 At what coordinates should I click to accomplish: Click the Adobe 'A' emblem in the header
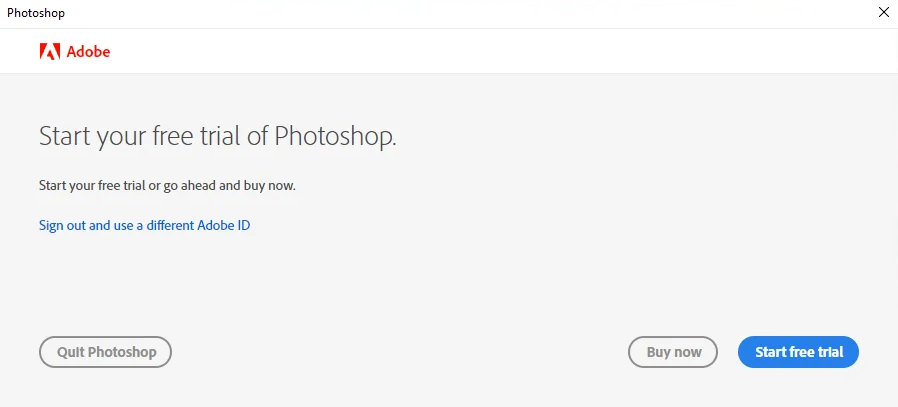[50, 52]
